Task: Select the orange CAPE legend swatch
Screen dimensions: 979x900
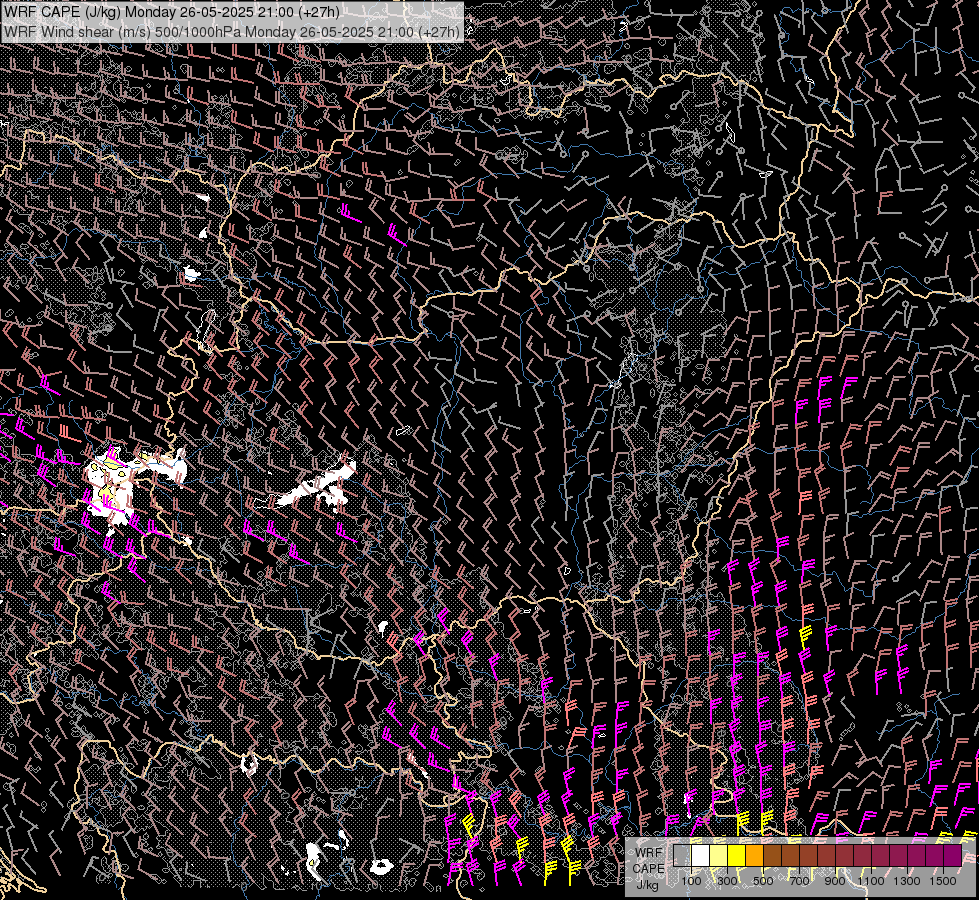Action: coord(754,855)
